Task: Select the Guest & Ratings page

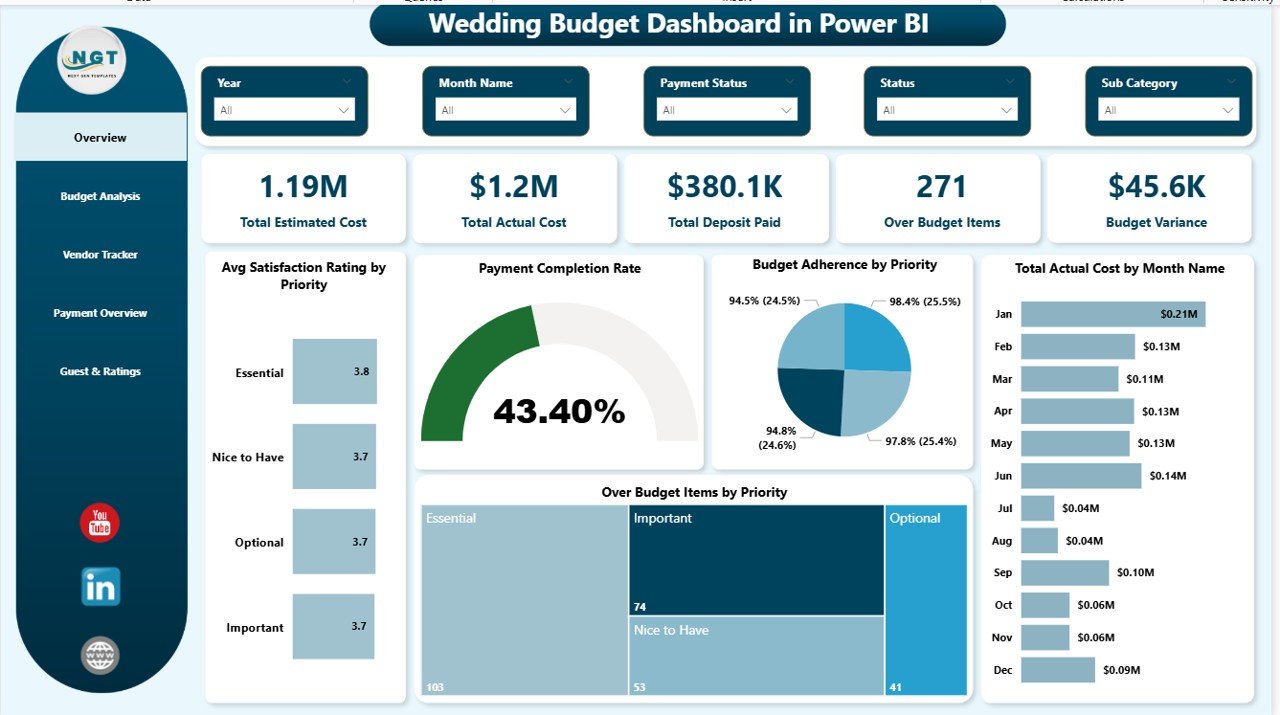Action: 100,371
